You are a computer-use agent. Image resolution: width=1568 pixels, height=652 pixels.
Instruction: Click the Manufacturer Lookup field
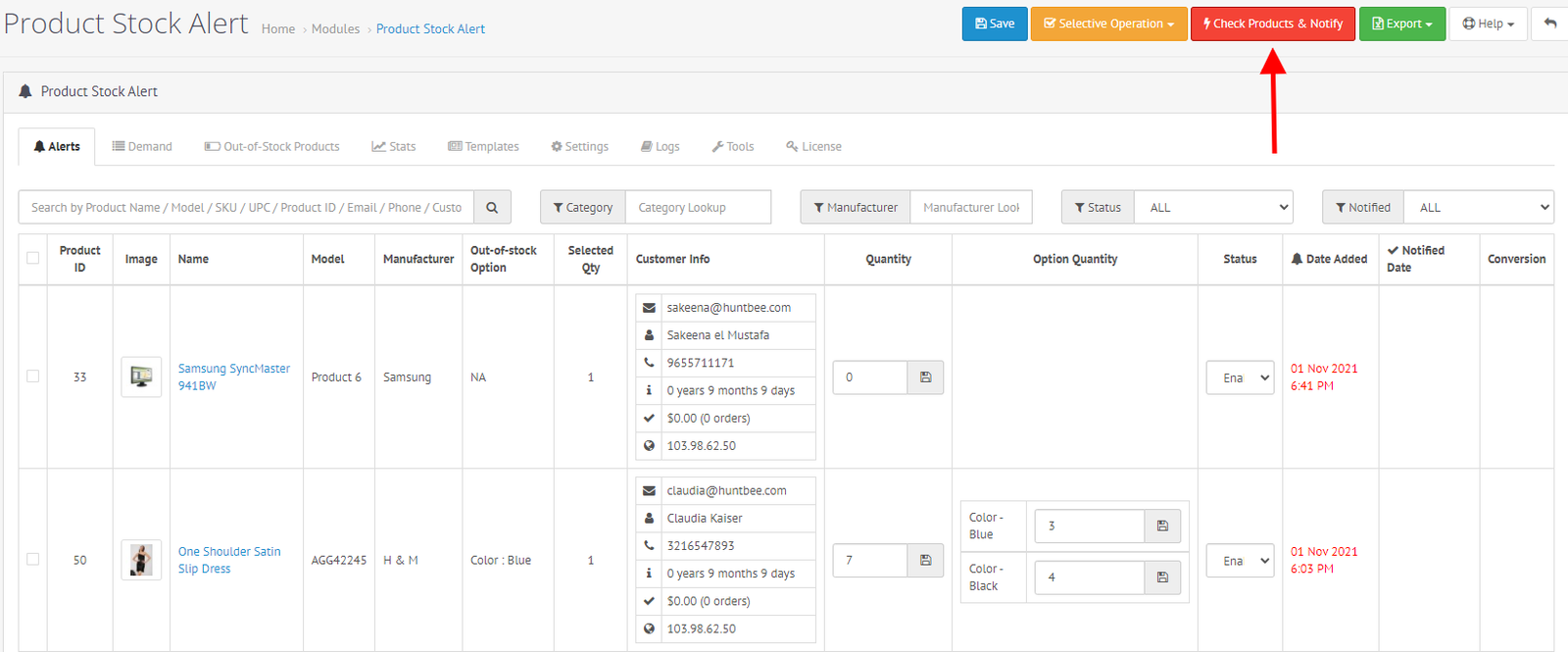coord(971,207)
